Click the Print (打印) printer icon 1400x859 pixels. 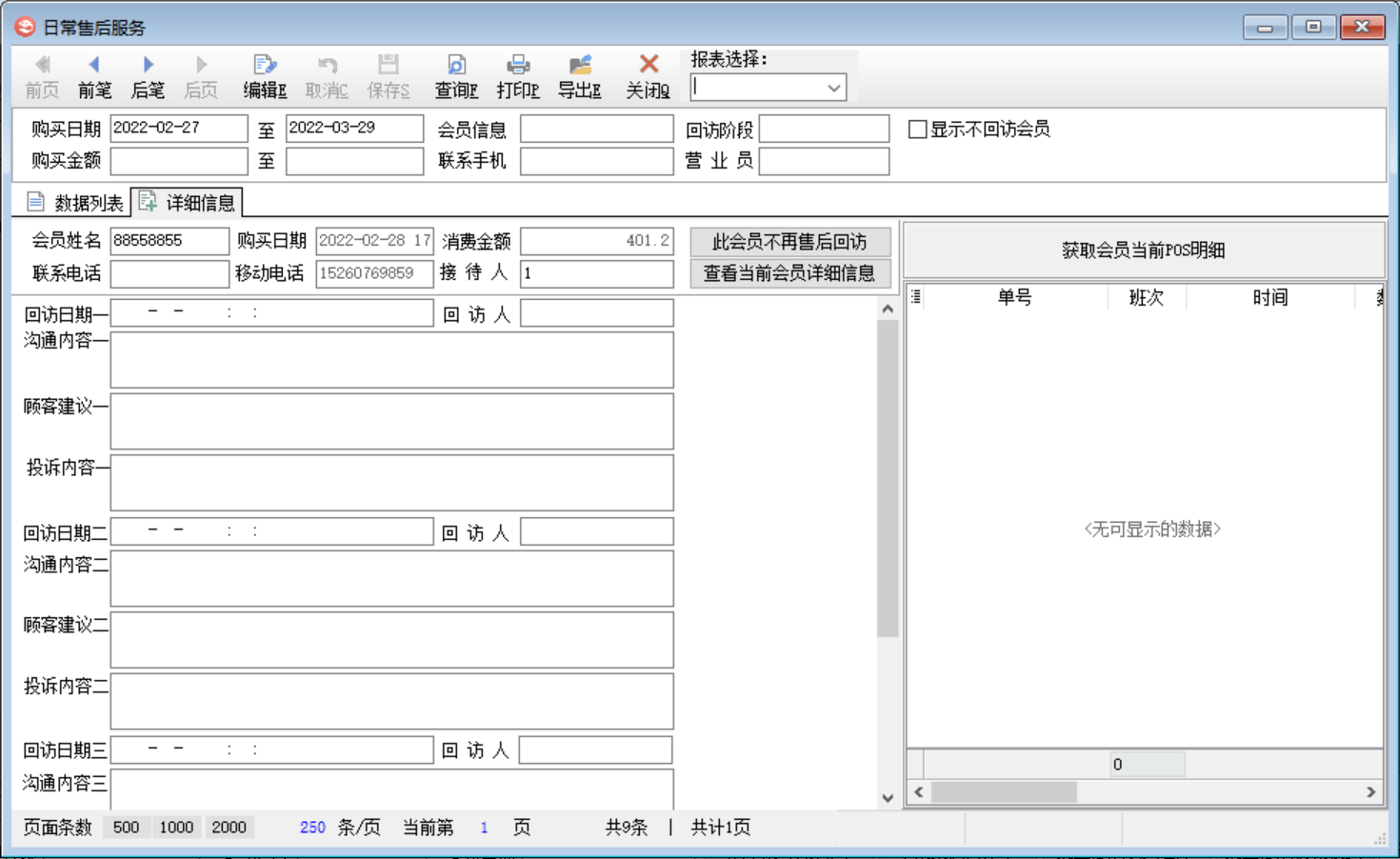point(518,65)
